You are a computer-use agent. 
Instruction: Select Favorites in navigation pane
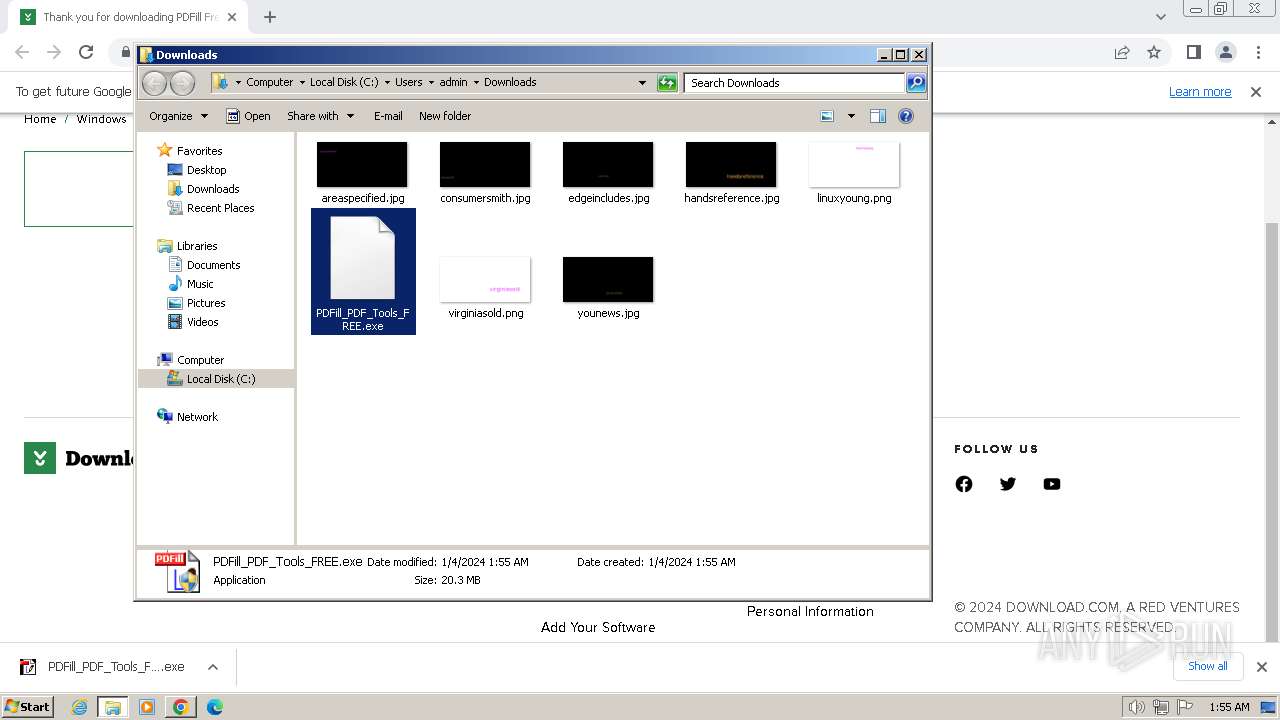pyautogui.click(x=199, y=151)
